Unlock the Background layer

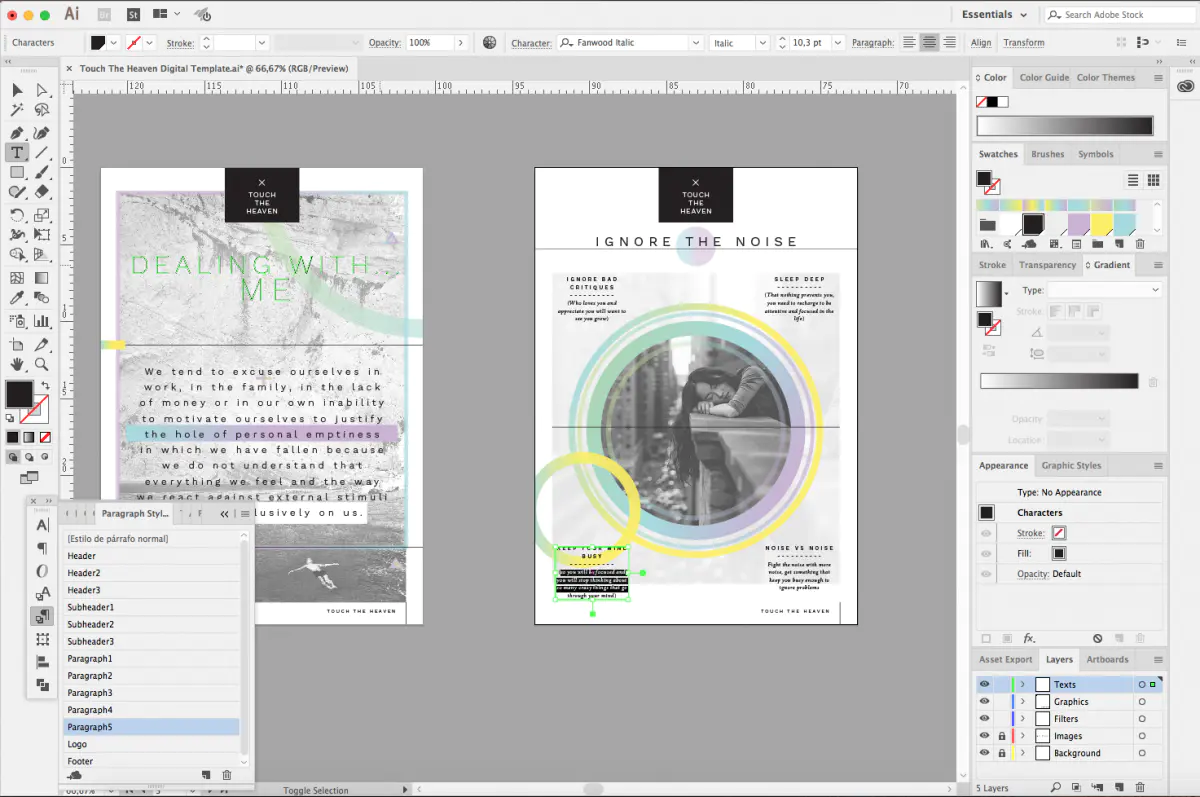tap(1001, 753)
